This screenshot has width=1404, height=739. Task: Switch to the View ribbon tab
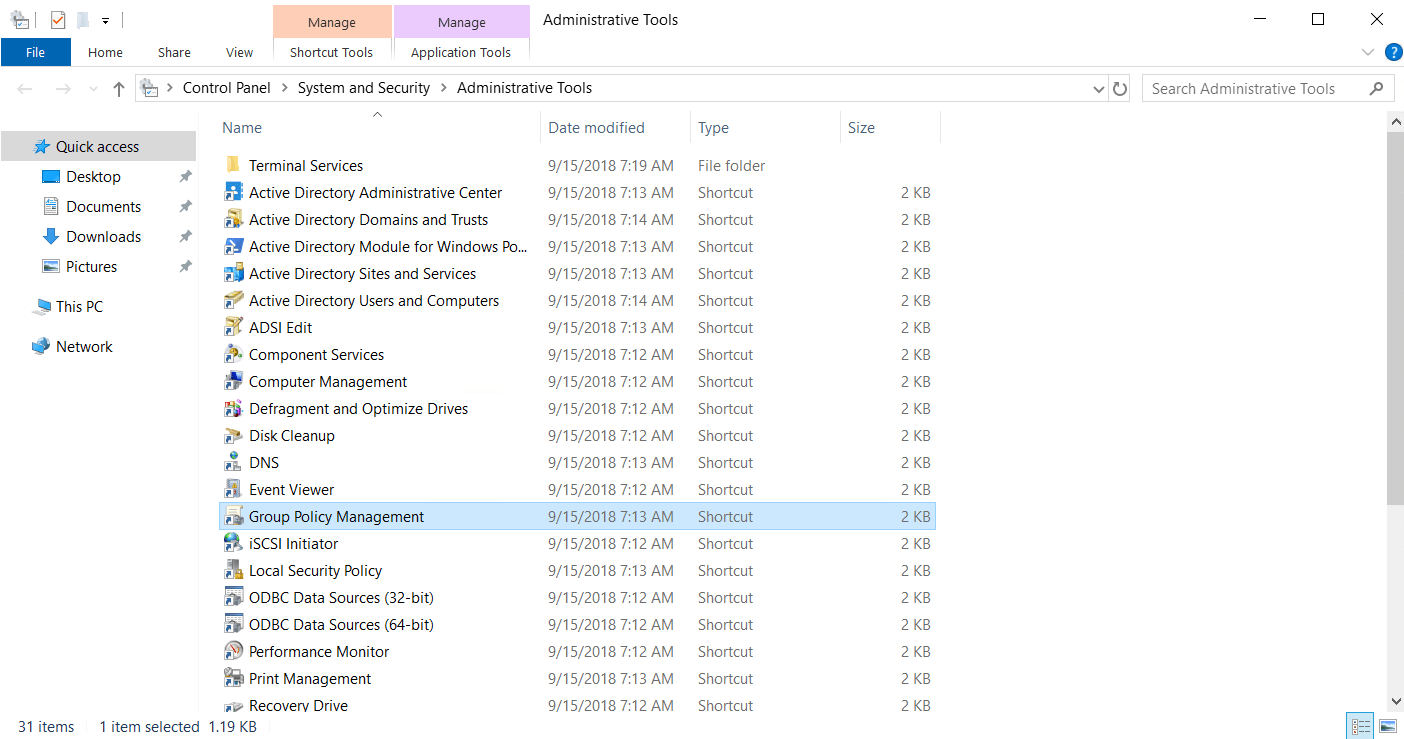click(239, 52)
